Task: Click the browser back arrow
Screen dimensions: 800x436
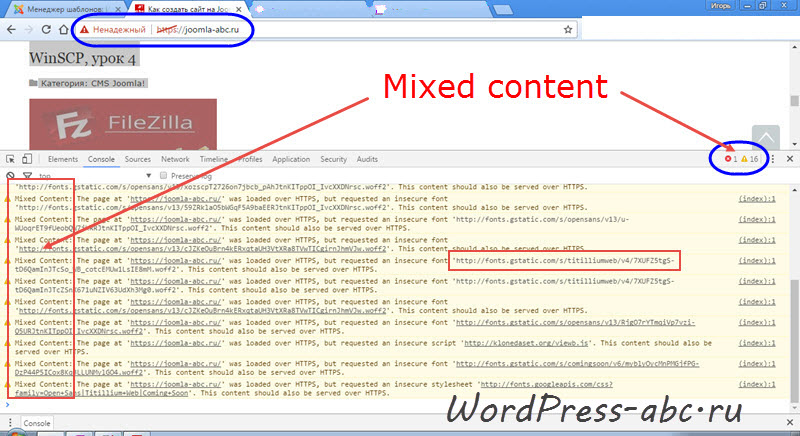Action: (11, 30)
